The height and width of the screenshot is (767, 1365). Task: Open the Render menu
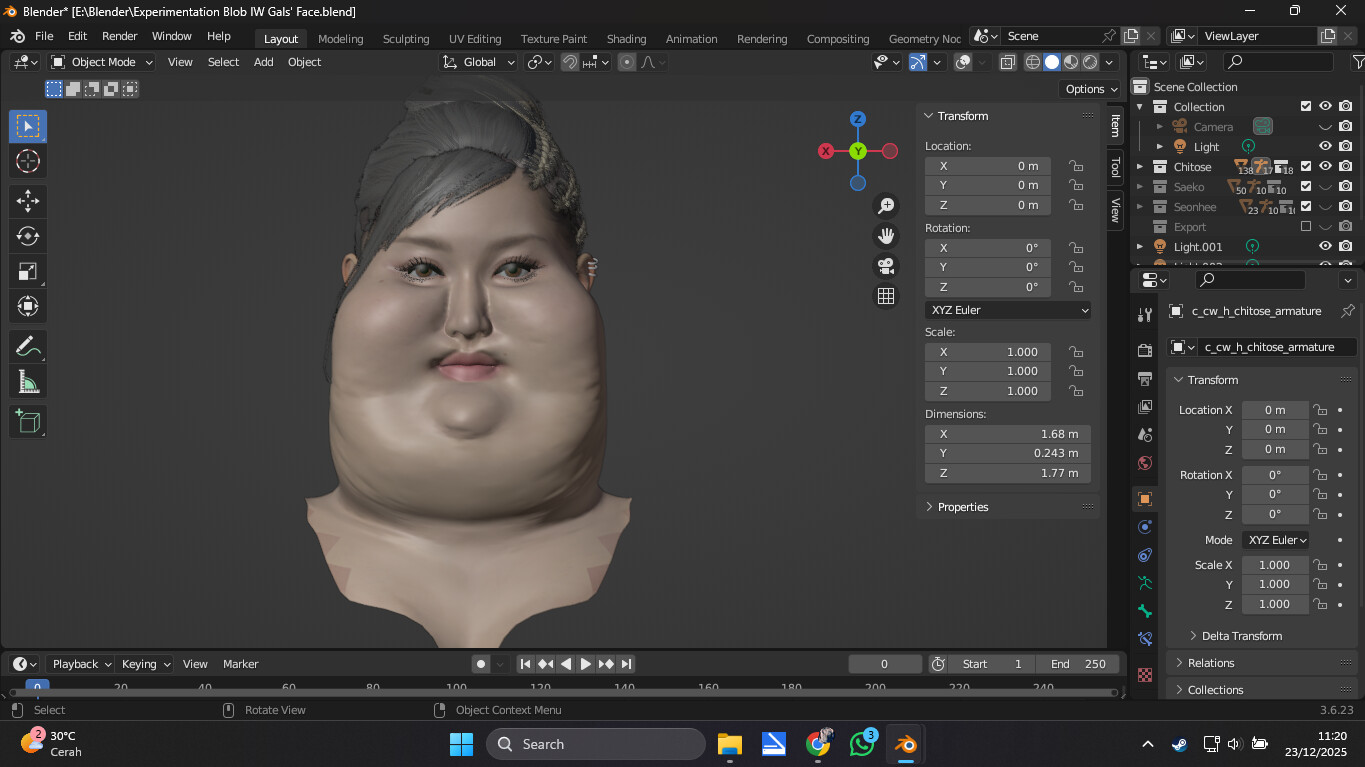coord(120,36)
